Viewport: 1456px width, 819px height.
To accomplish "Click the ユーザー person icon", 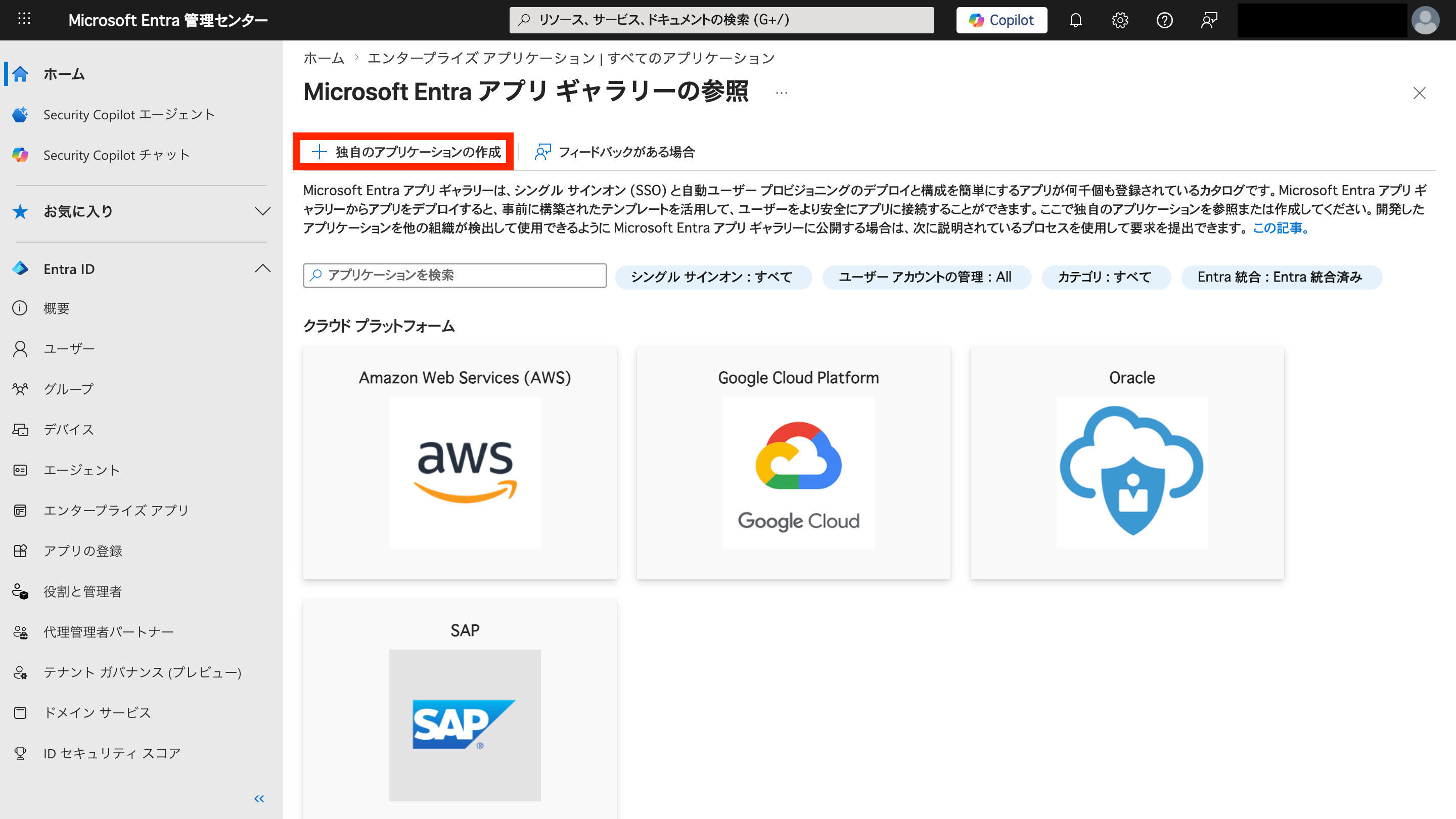I will coord(20,349).
